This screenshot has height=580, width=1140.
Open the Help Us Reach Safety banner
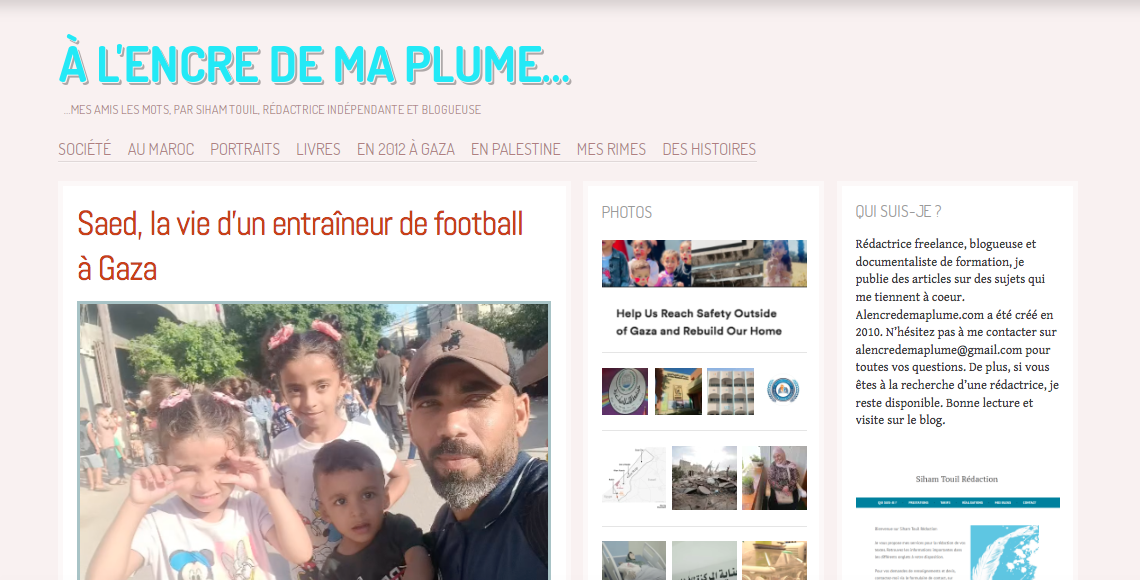click(704, 291)
